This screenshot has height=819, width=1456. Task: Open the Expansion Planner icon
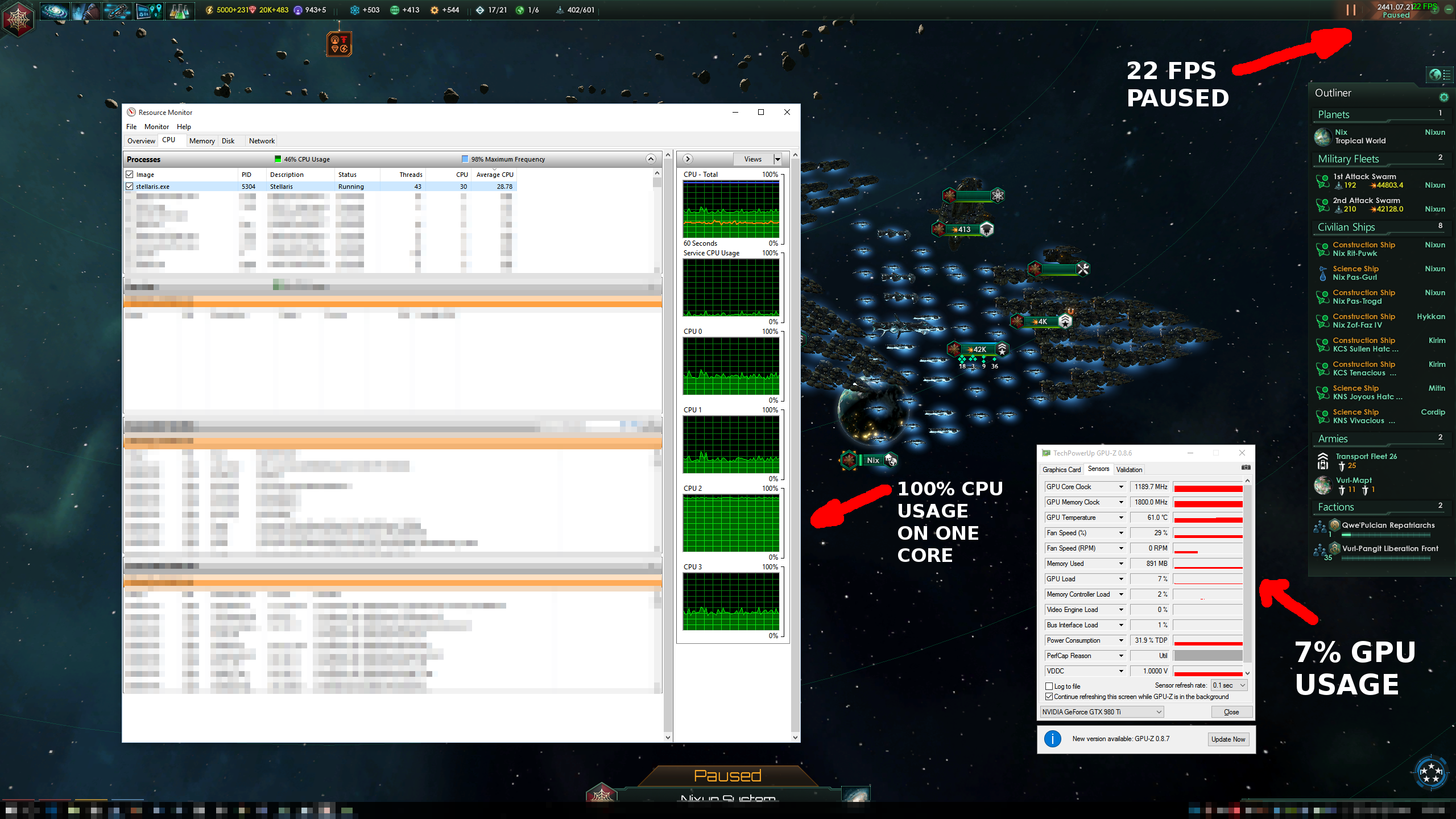(x=148, y=10)
